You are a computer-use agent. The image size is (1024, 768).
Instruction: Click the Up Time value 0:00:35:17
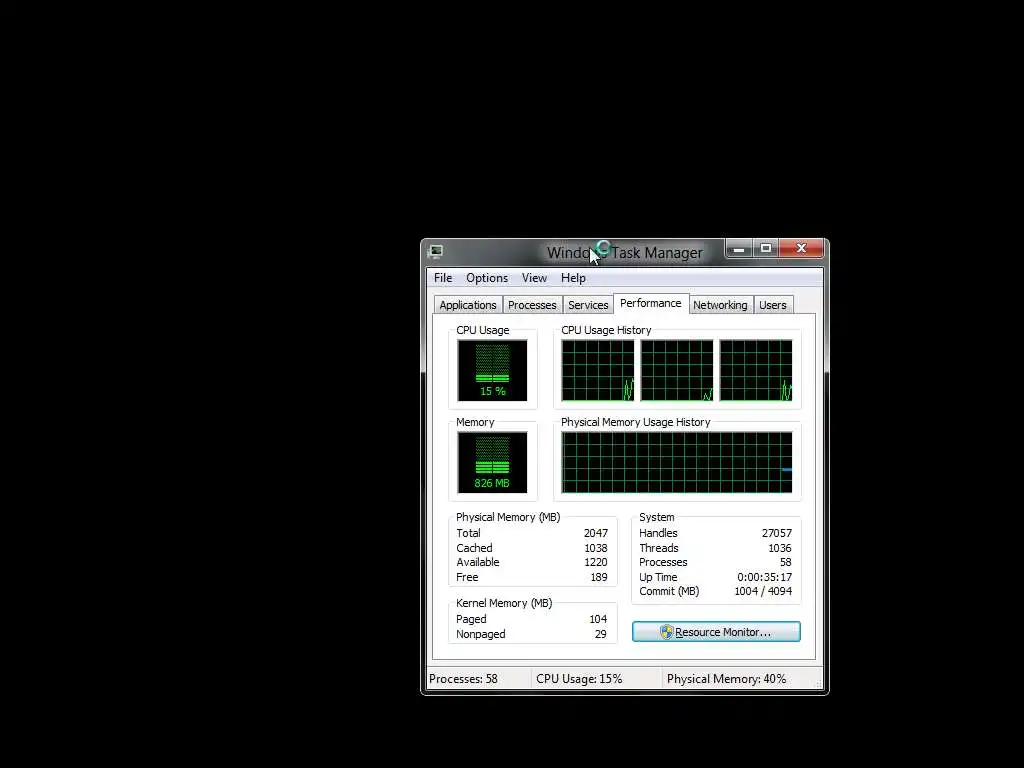[765, 577]
